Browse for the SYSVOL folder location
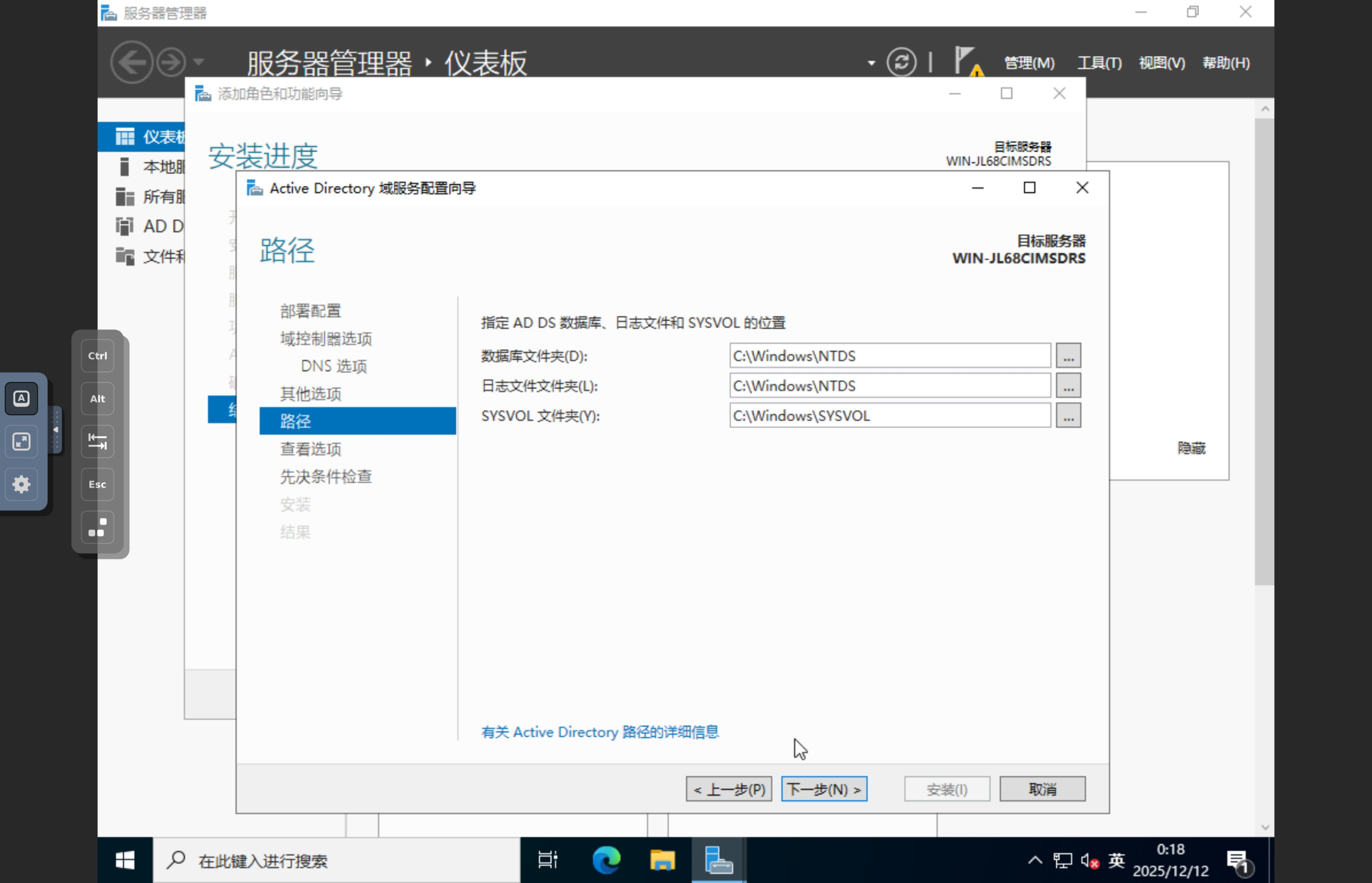Screen dimensions: 1372x883 pyautogui.click(x=1068, y=416)
